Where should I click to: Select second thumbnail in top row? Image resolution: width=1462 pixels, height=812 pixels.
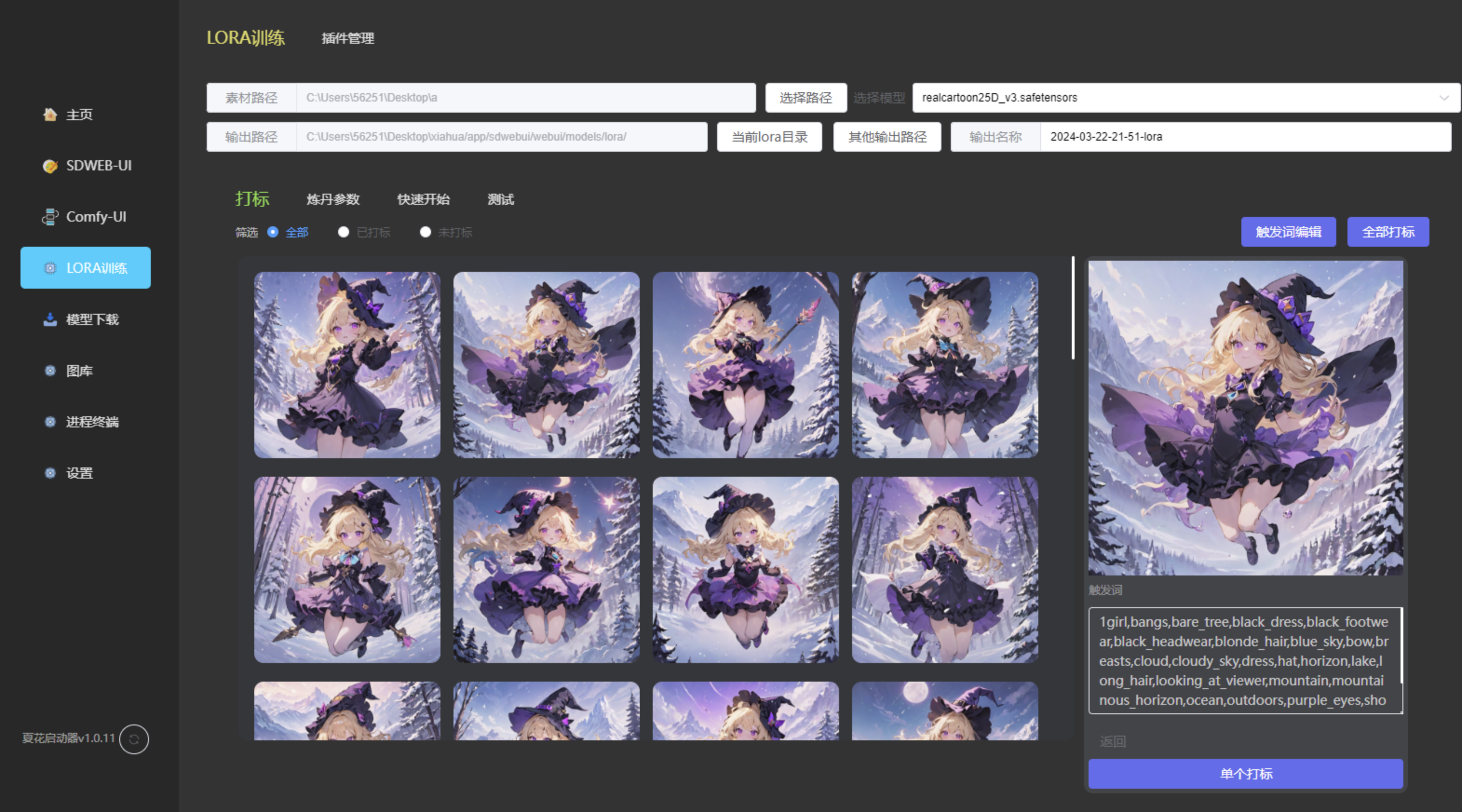coord(547,365)
